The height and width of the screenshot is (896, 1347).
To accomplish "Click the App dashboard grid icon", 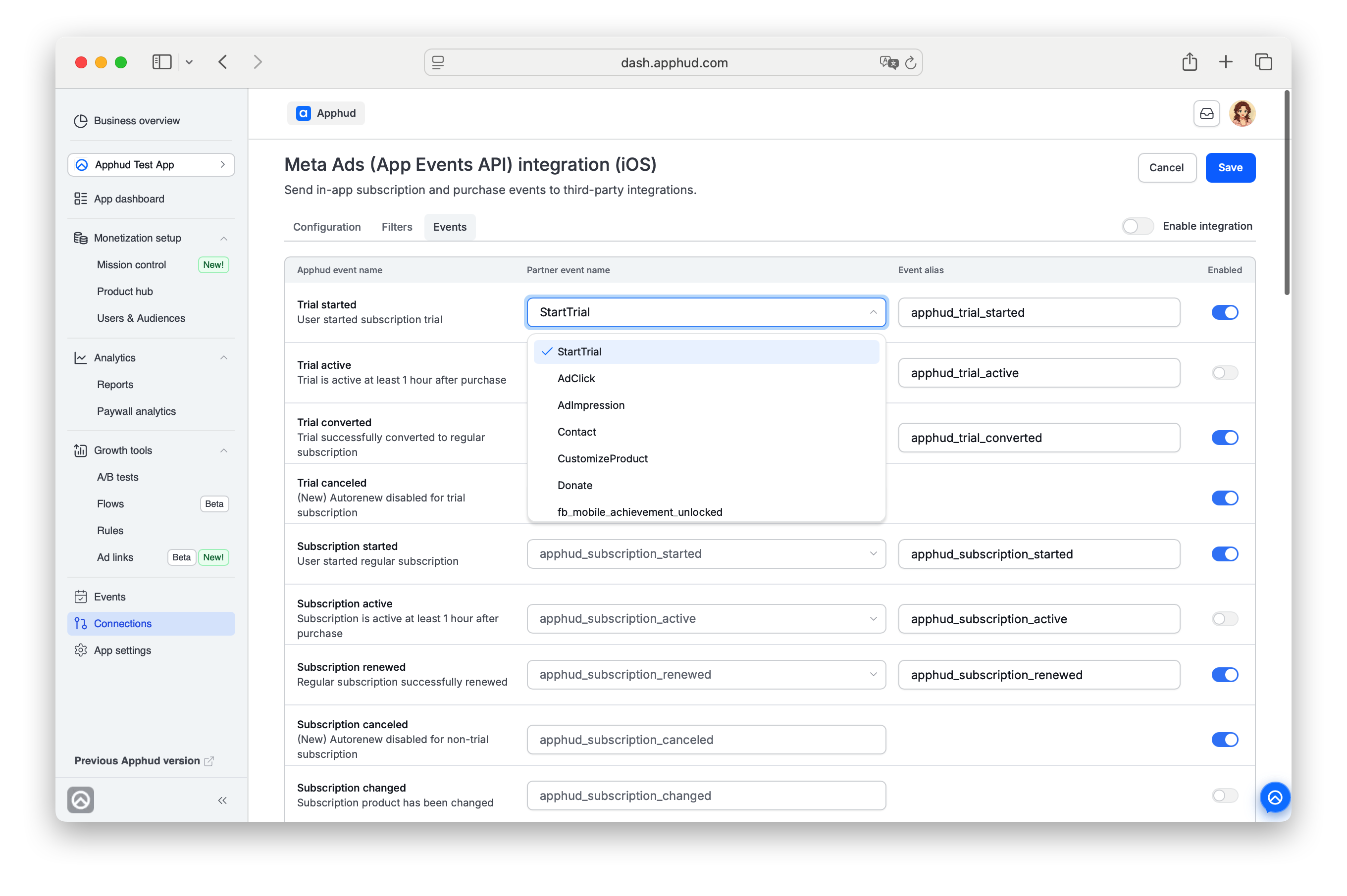I will coord(81,199).
